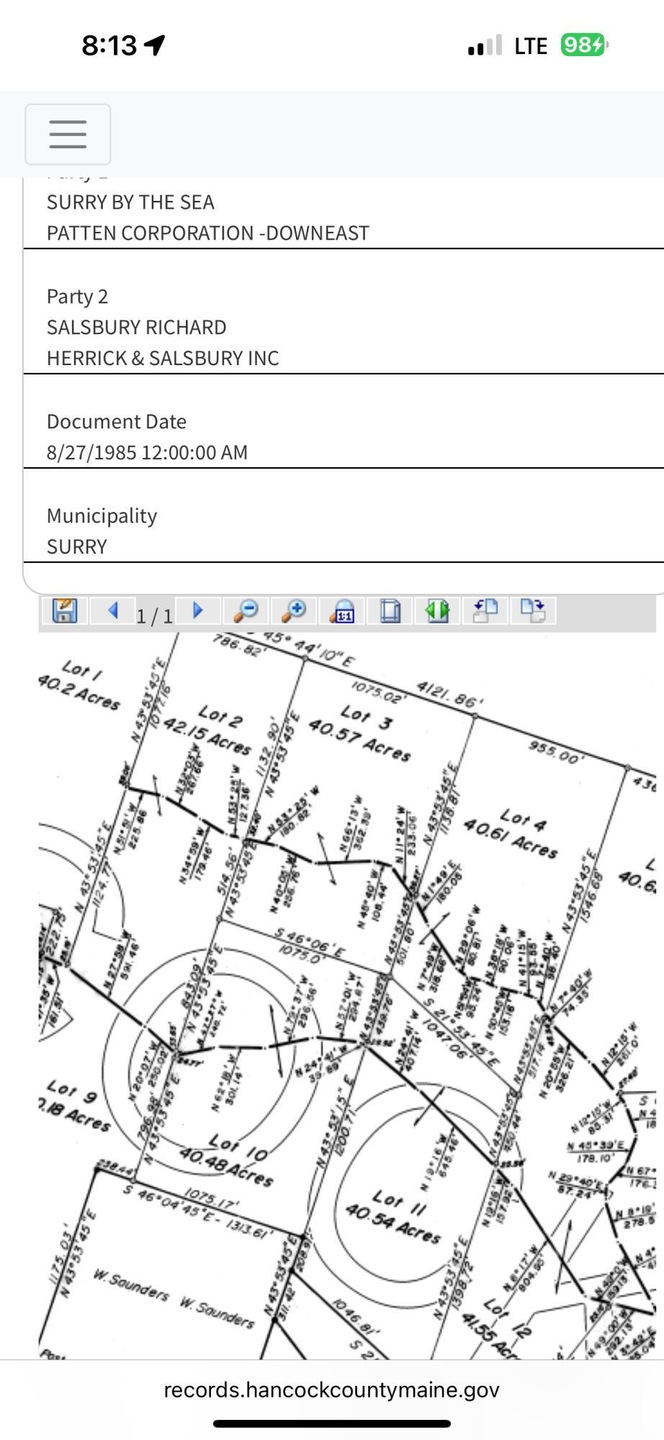Viewport: 664px width, 1440px height.
Task: Rotate the document counterclockwise
Action: (486, 610)
